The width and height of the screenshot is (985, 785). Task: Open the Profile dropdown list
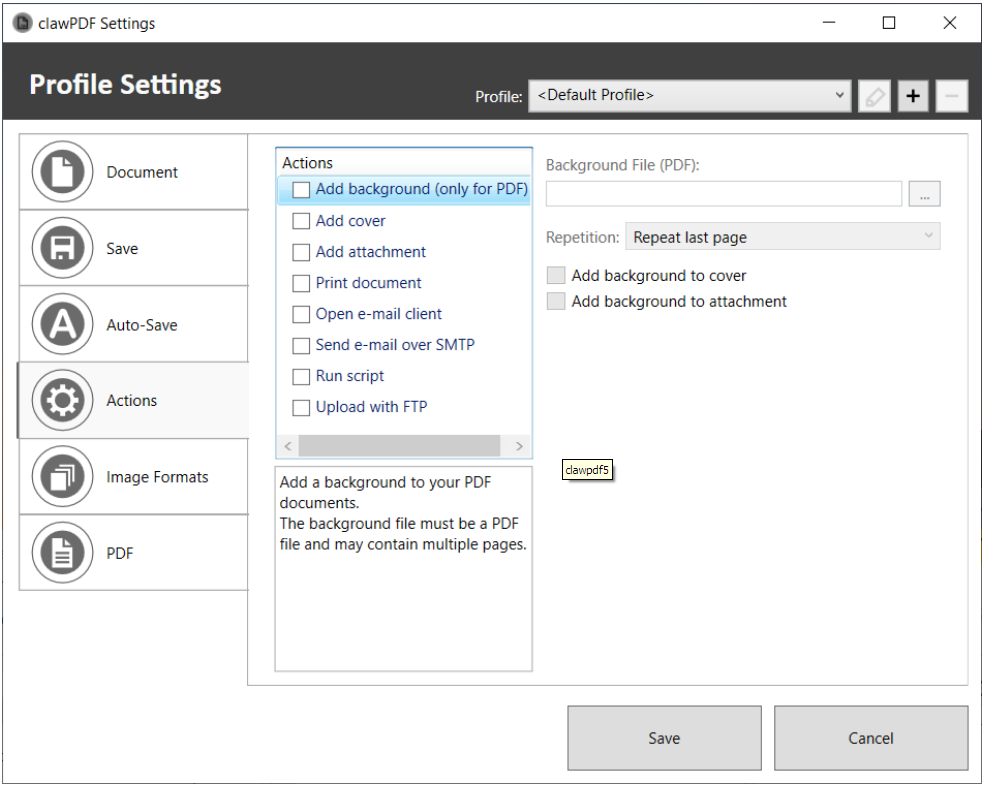point(690,96)
